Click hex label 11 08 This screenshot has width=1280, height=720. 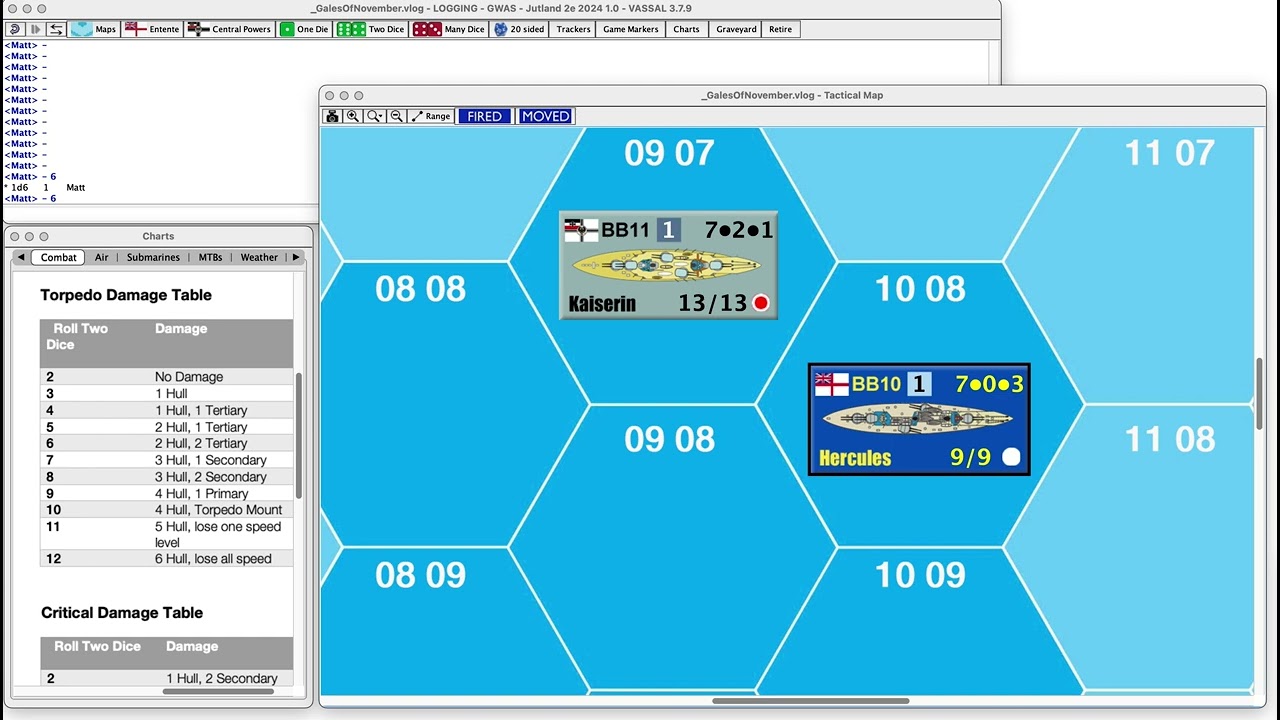tap(1169, 439)
